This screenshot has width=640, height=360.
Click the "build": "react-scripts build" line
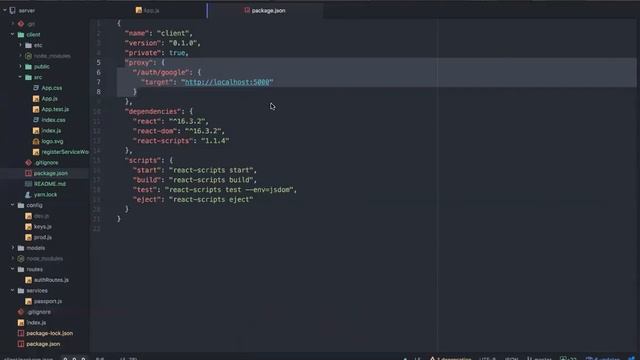pos(195,180)
